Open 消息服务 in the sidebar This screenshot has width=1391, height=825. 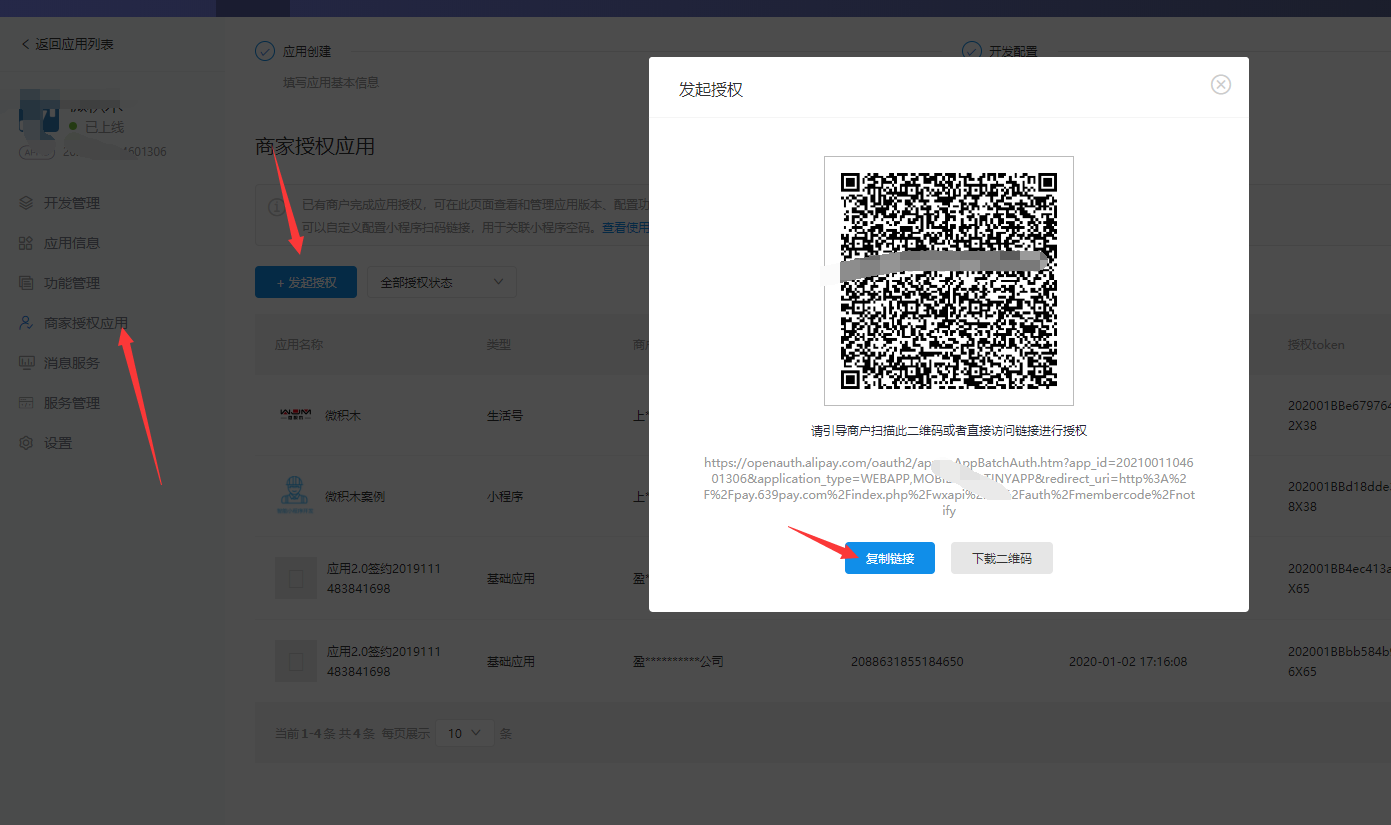pyautogui.click(x=72, y=363)
